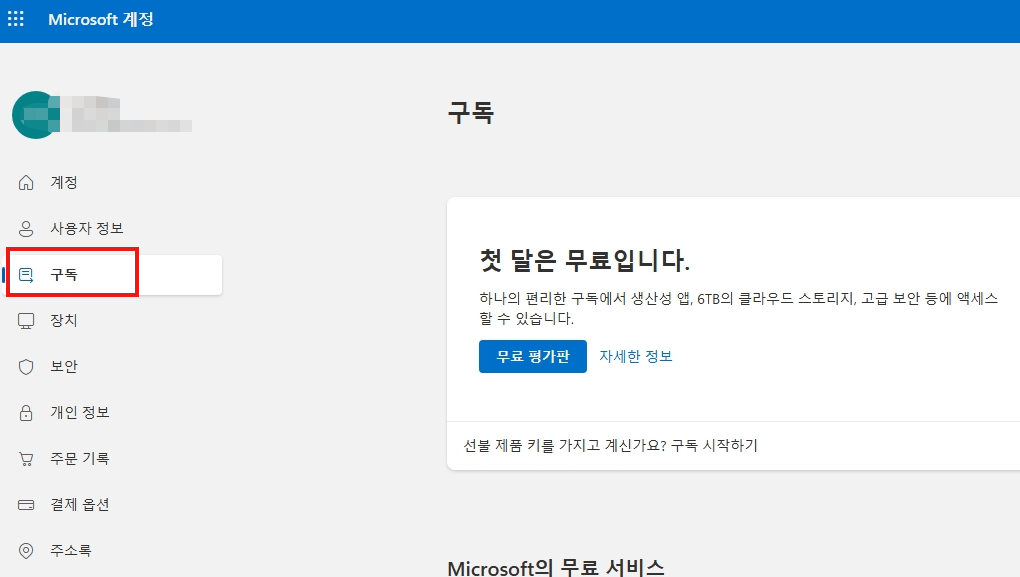Click the profile avatar picture
Viewport: 1020px width, 577px height.
pos(36,115)
